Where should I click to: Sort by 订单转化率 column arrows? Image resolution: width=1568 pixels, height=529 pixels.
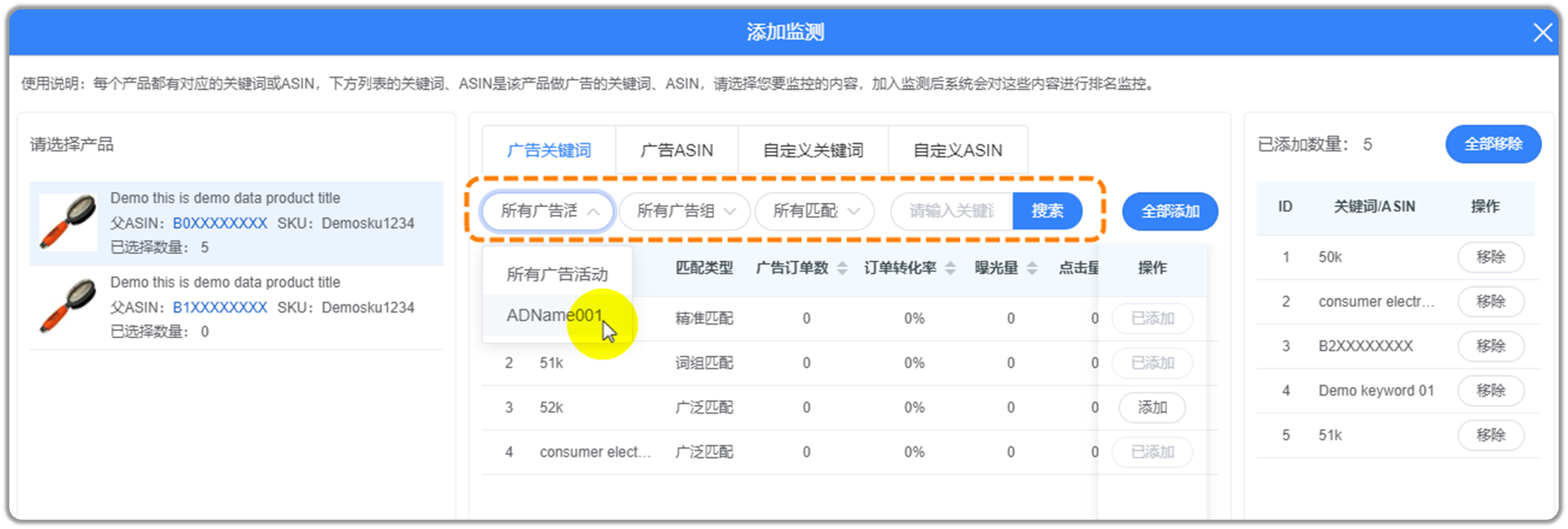950,268
